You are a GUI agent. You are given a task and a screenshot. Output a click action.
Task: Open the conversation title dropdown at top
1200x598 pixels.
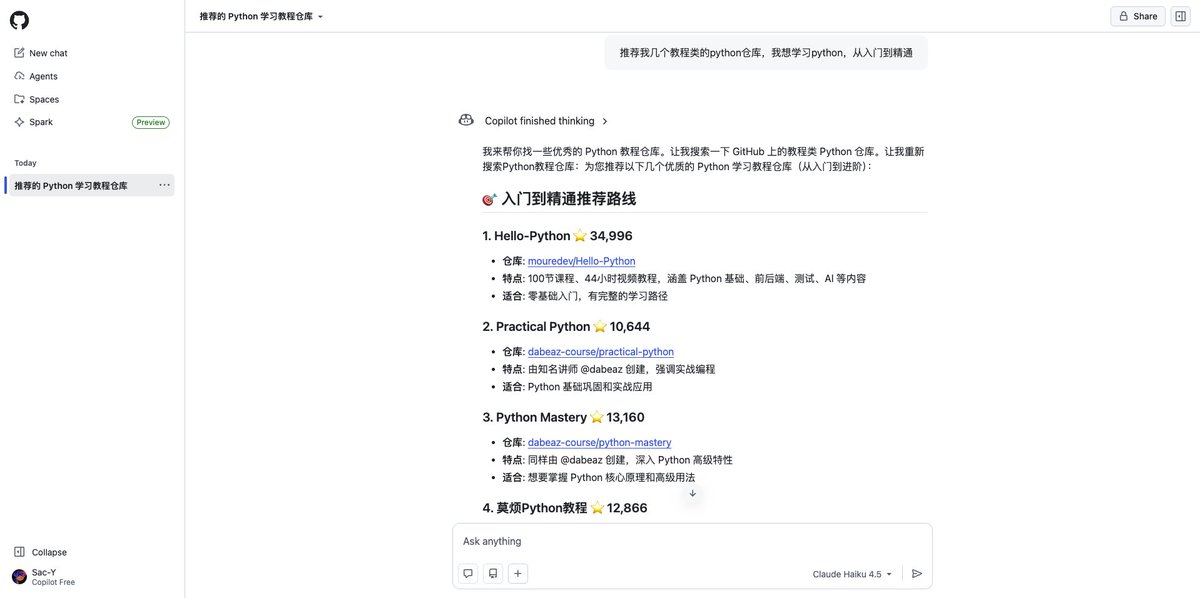click(261, 16)
